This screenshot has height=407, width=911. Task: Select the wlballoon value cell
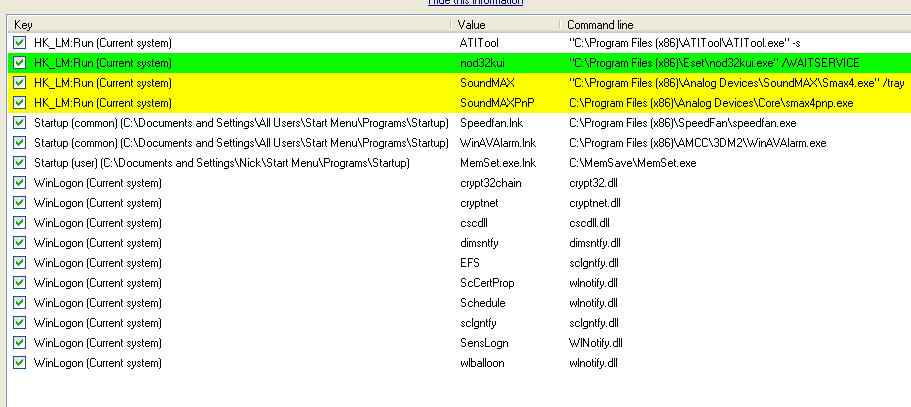coord(482,363)
